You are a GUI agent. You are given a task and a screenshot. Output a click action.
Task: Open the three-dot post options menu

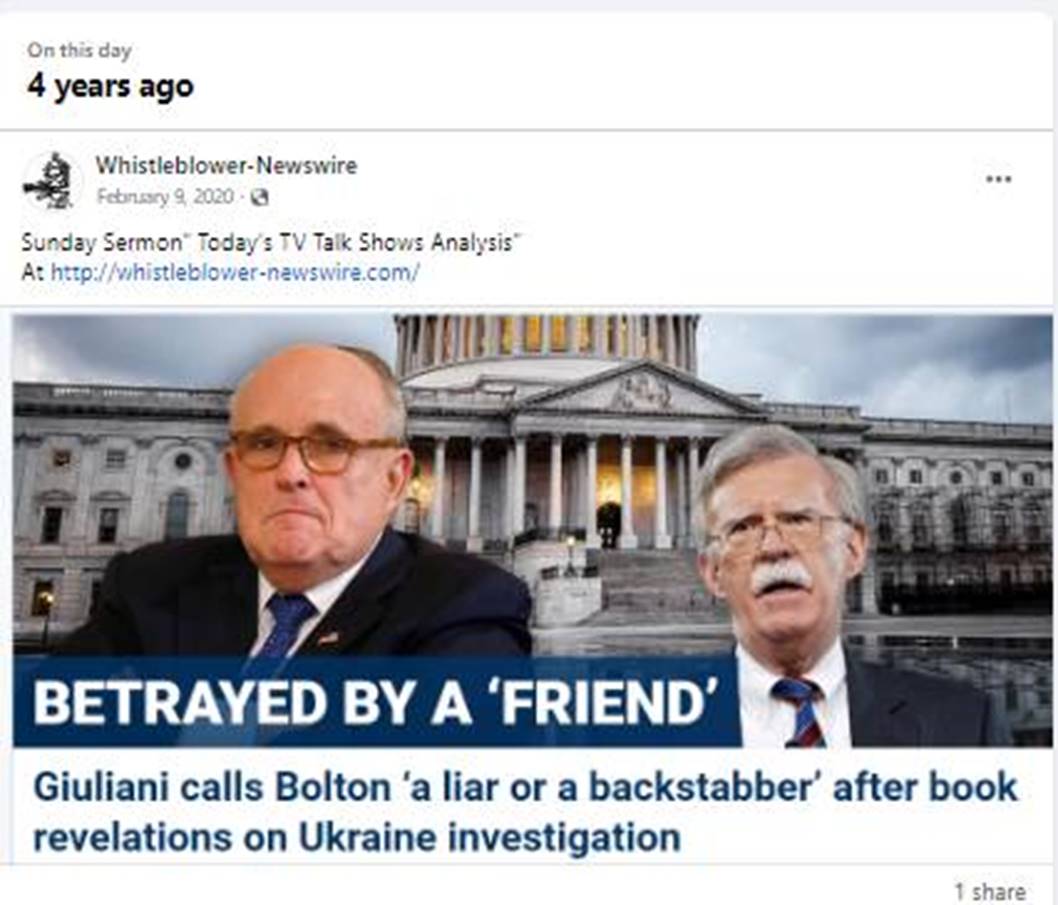click(x=999, y=180)
